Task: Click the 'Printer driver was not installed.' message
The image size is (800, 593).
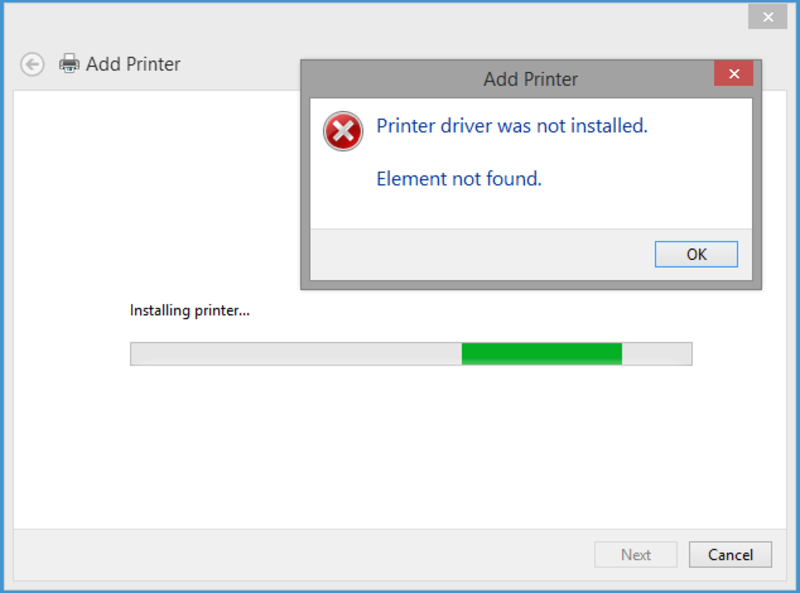Action: (x=512, y=126)
